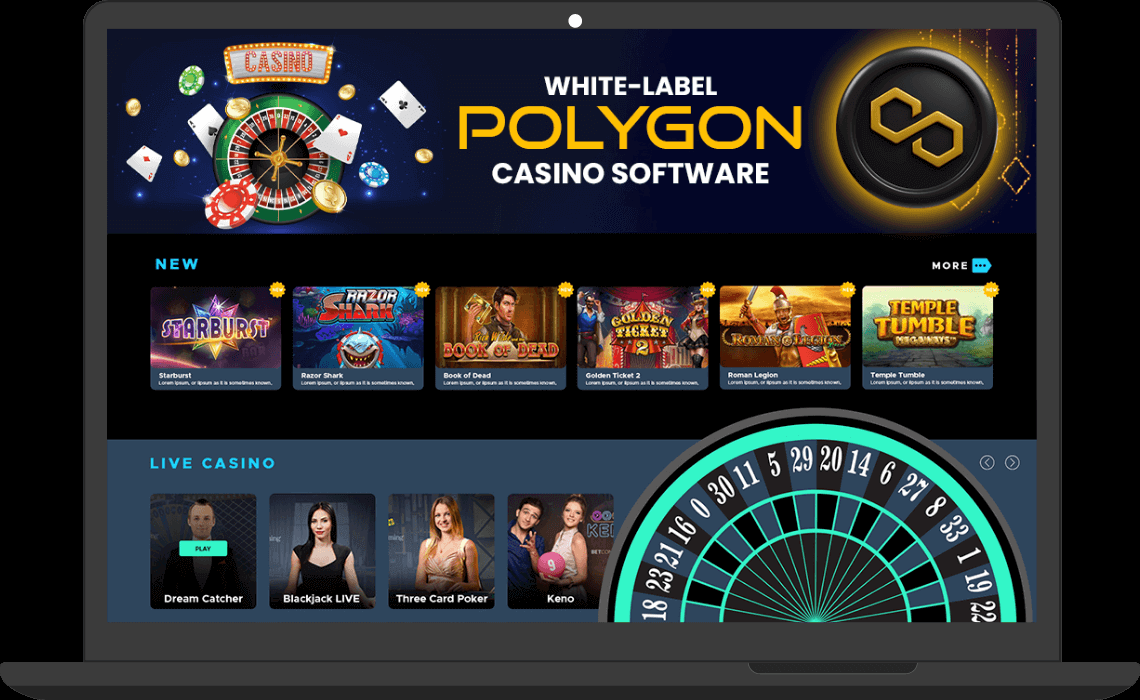1140x700 pixels.
Task: Click previous arrow in Live Casino carousel
Action: (987, 462)
